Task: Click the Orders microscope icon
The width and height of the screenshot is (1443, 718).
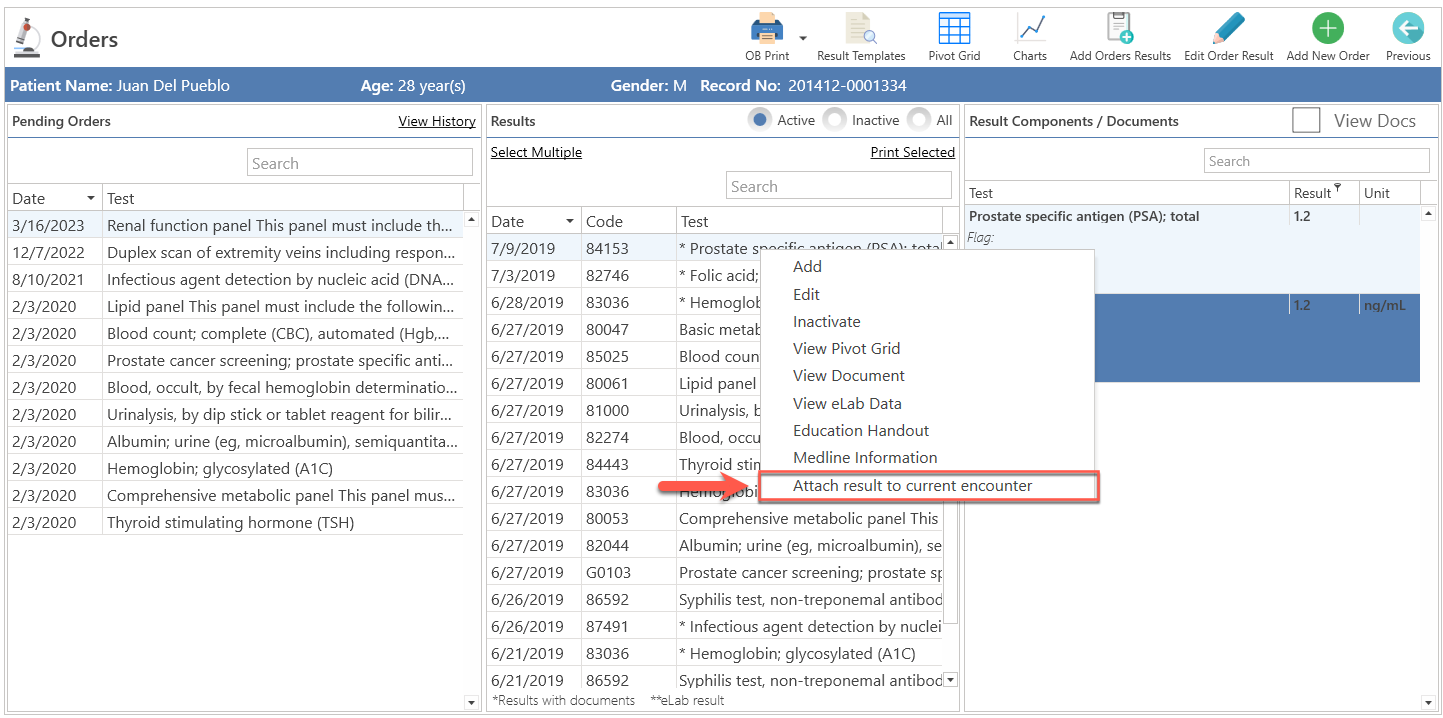Action: [x=26, y=38]
